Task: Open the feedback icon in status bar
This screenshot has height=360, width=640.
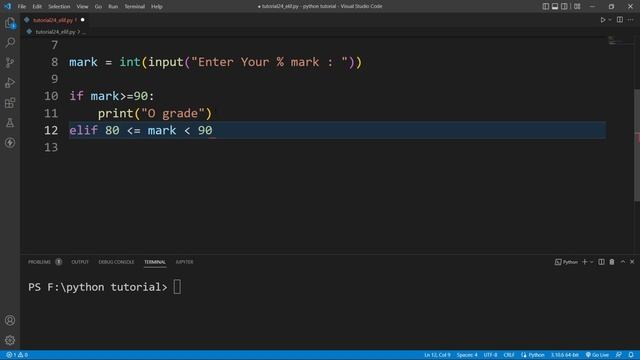Action: [x=619, y=355]
